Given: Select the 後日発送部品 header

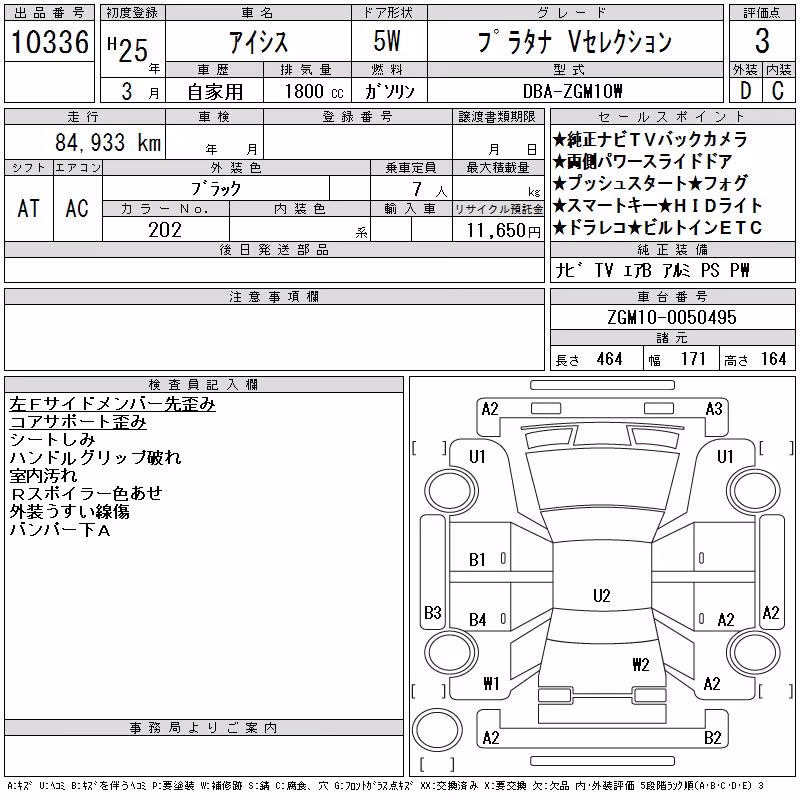Looking at the screenshot, I should 274,249.
